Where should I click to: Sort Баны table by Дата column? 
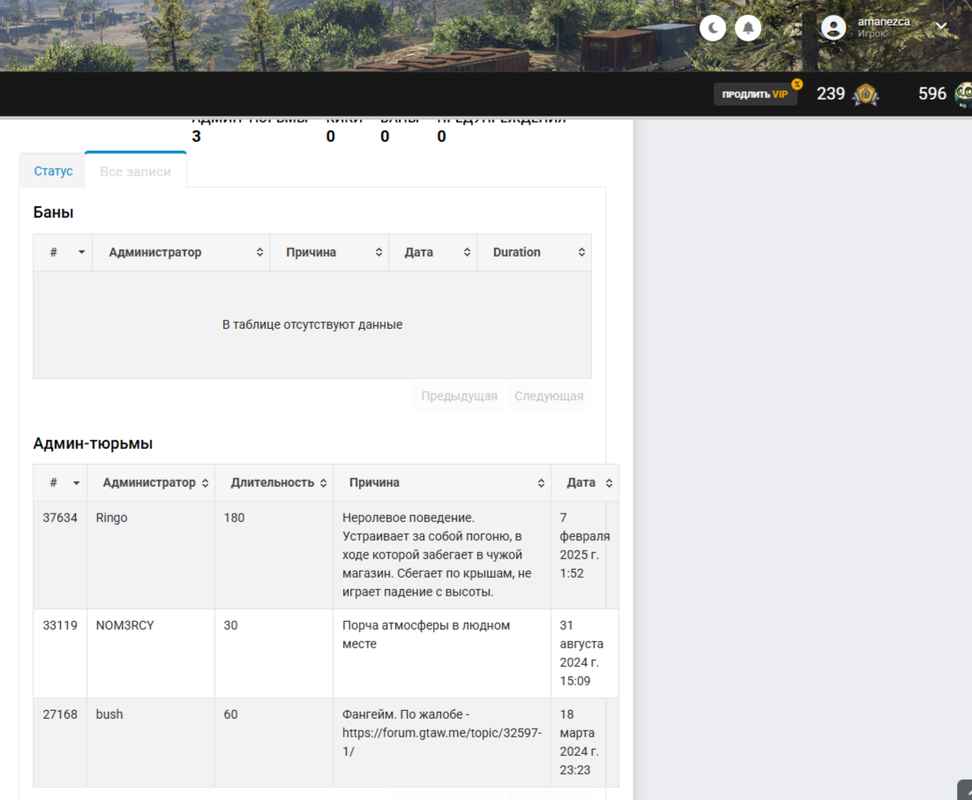[x=433, y=252]
